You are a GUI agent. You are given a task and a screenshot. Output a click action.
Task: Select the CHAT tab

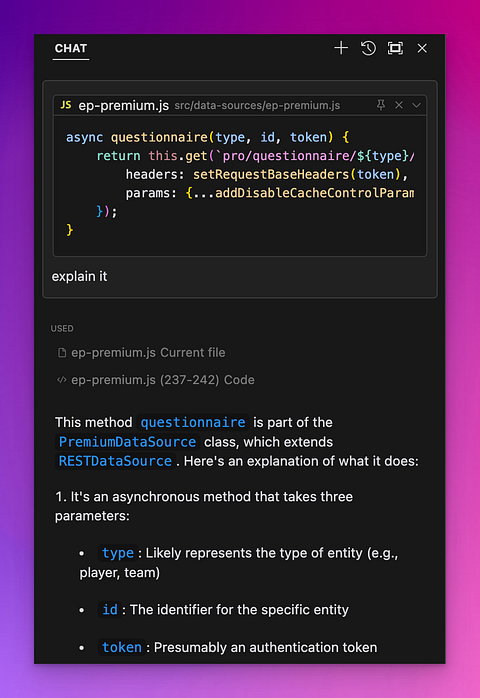(x=71, y=48)
